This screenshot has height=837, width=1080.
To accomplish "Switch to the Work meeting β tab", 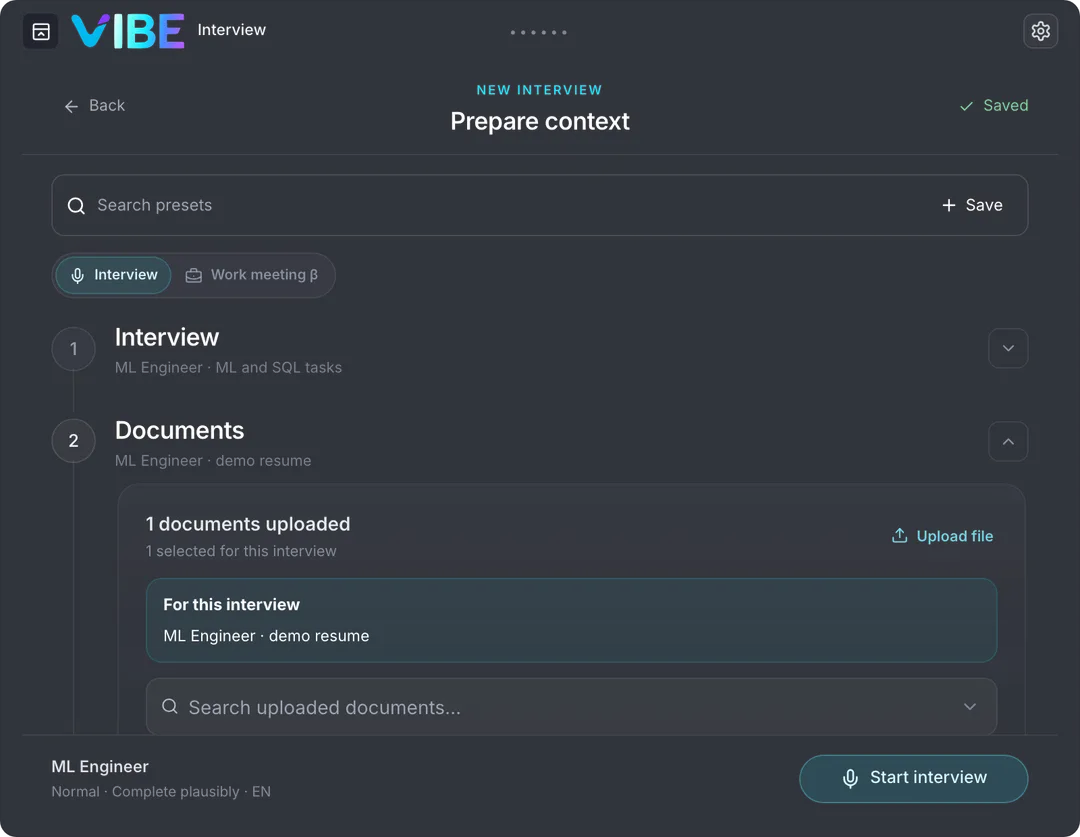I will coord(252,275).
